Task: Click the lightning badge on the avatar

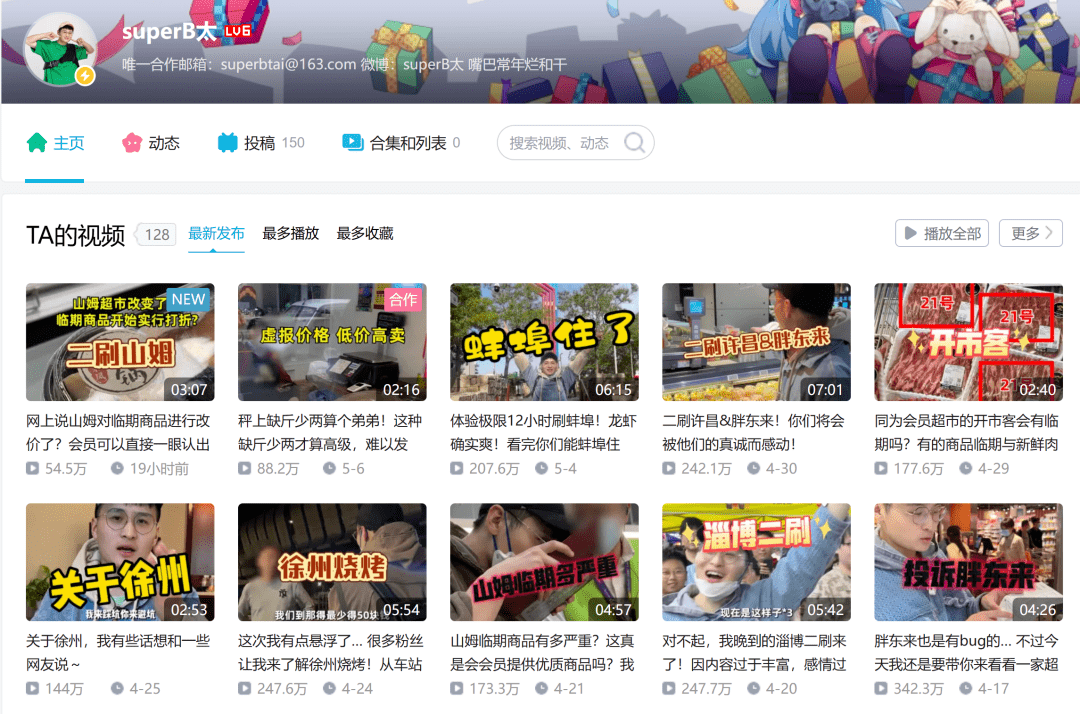Action: [x=85, y=76]
